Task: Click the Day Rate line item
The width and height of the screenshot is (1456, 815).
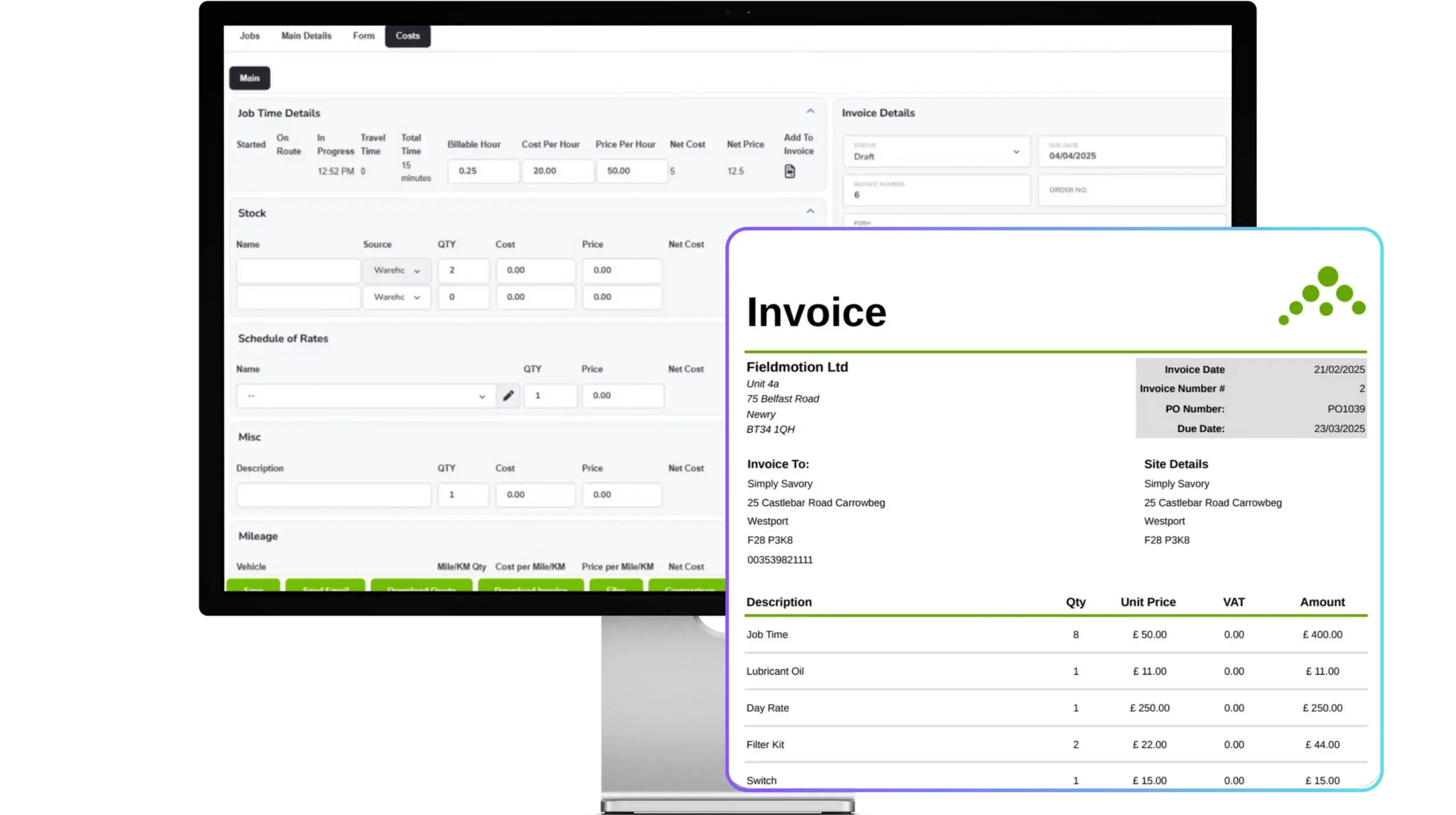Action: [x=1056, y=709]
